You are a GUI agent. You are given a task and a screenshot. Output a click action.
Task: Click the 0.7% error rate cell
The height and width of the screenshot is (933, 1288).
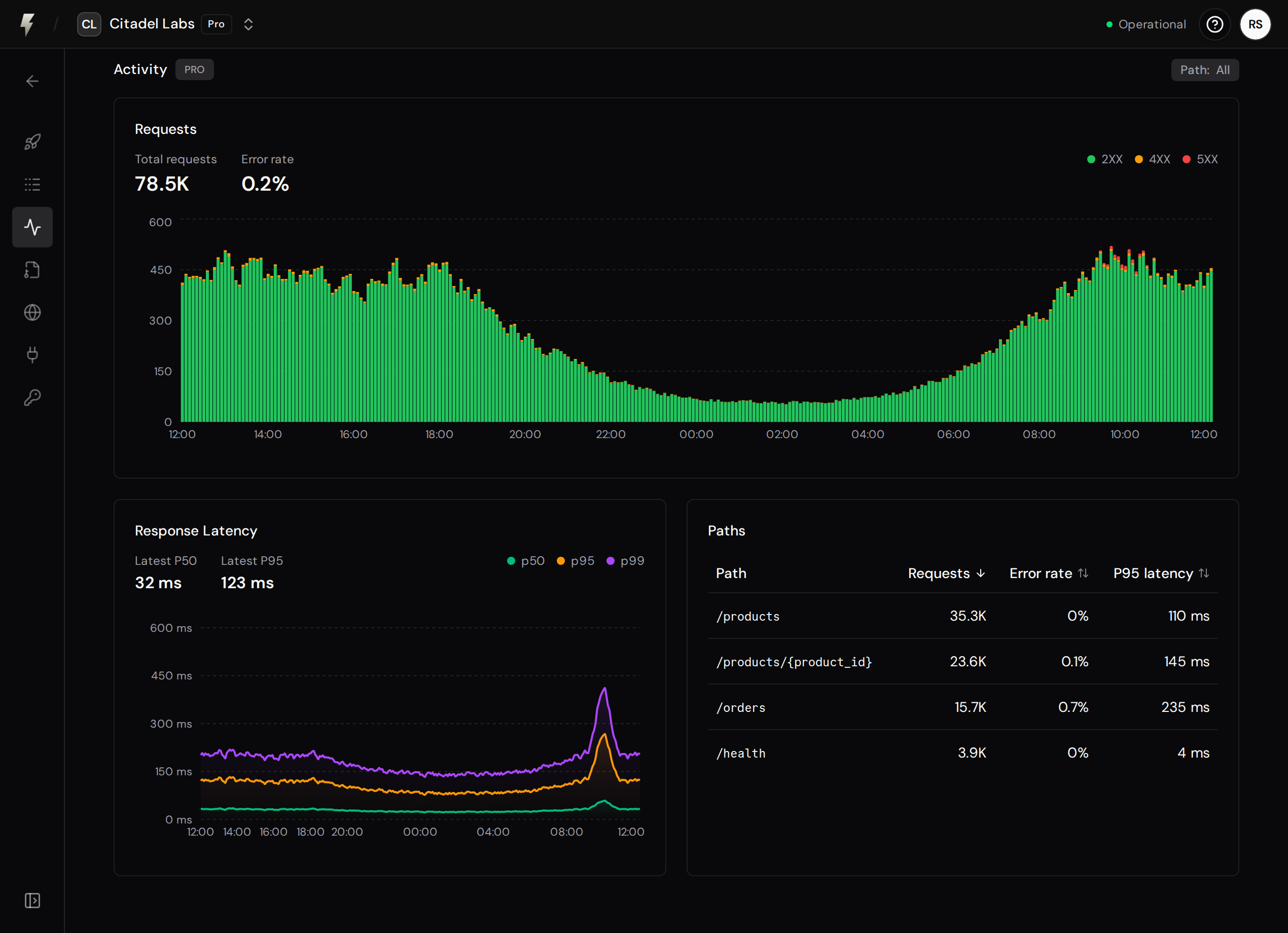click(x=1074, y=707)
